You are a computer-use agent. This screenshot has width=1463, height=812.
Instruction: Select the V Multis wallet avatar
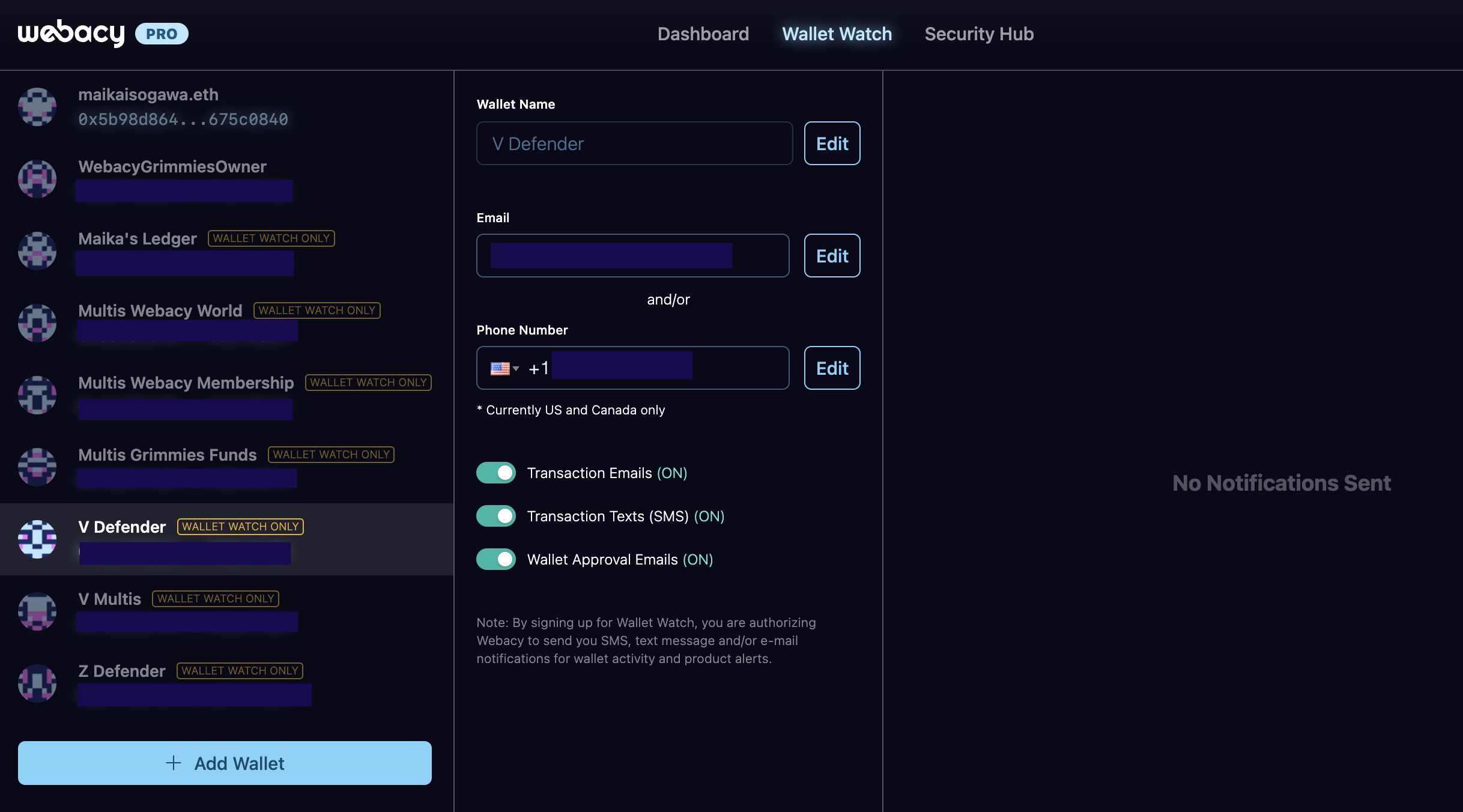tap(37, 611)
